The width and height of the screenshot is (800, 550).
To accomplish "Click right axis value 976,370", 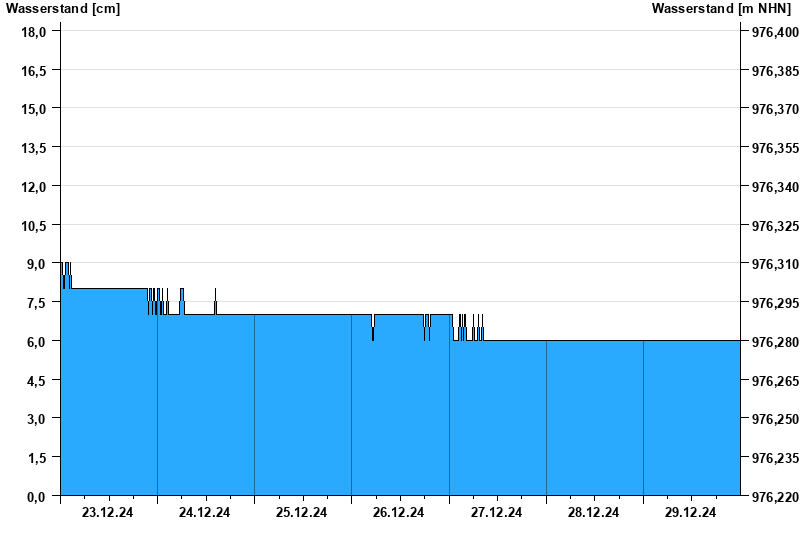I will point(776,109).
